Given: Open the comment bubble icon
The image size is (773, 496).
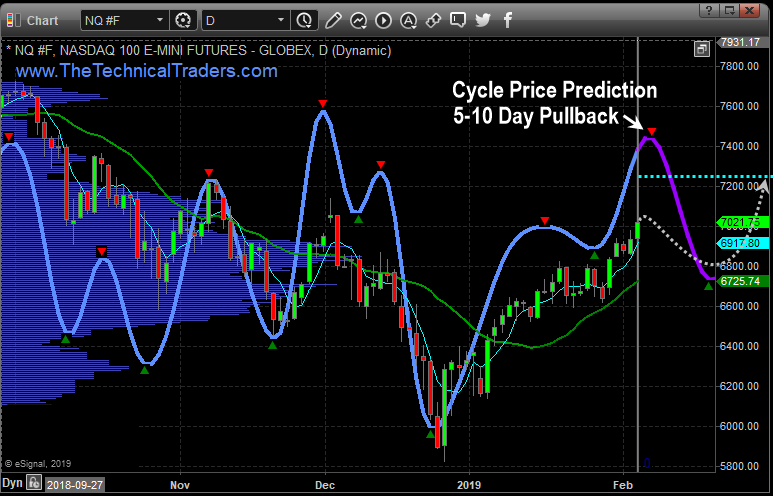Looking at the screenshot, I should point(457,20).
